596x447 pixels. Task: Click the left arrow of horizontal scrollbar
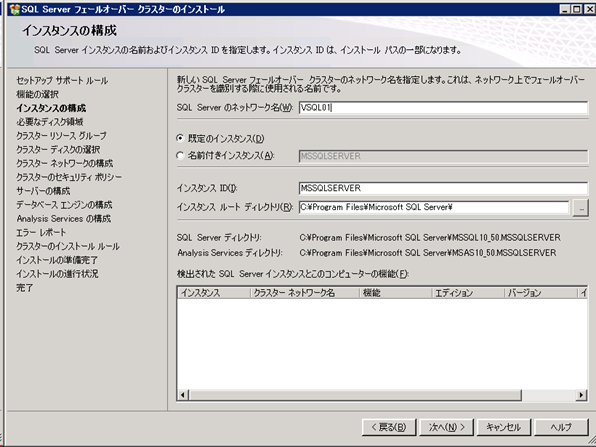(x=183, y=395)
